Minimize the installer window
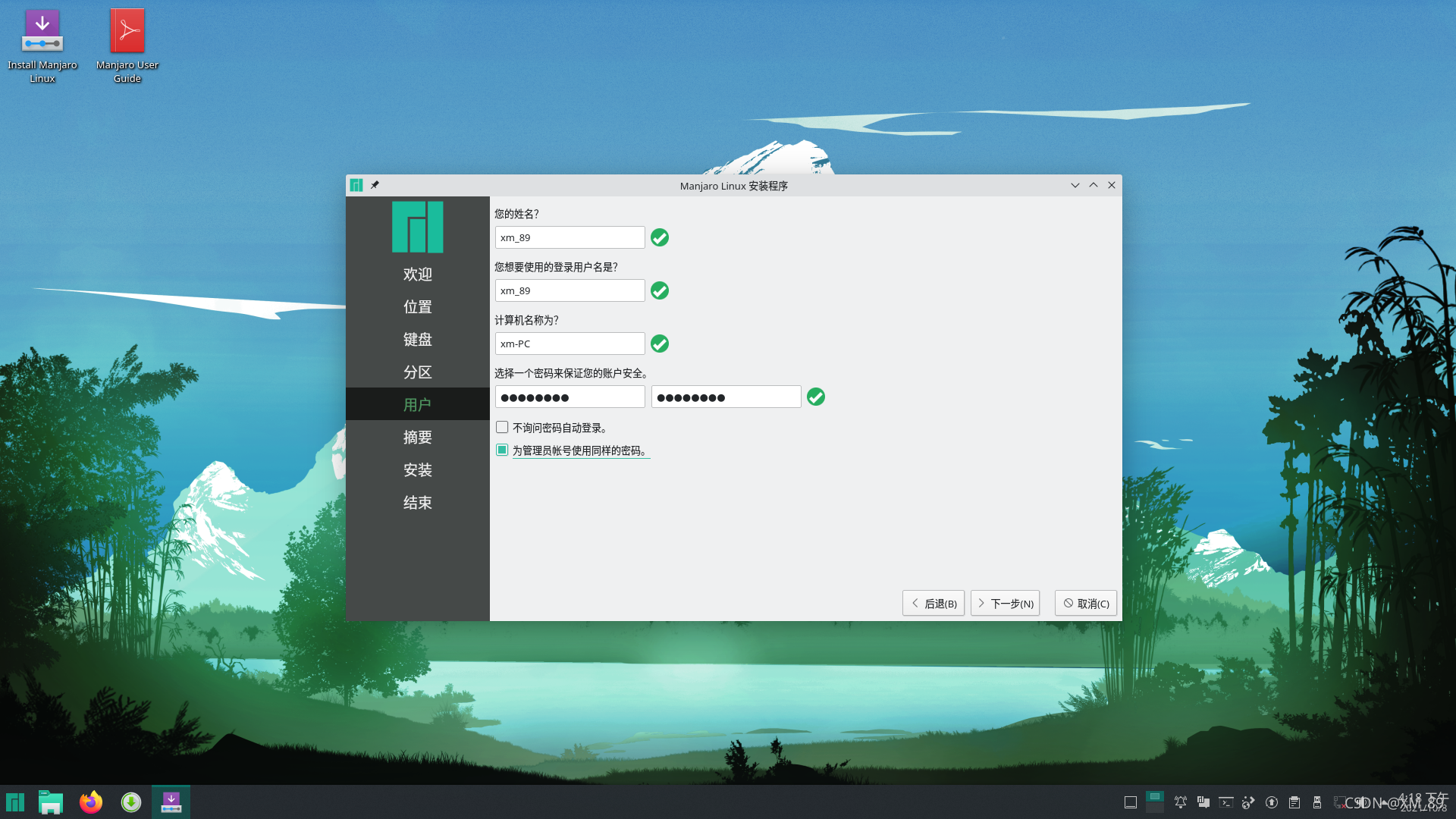 1075,185
